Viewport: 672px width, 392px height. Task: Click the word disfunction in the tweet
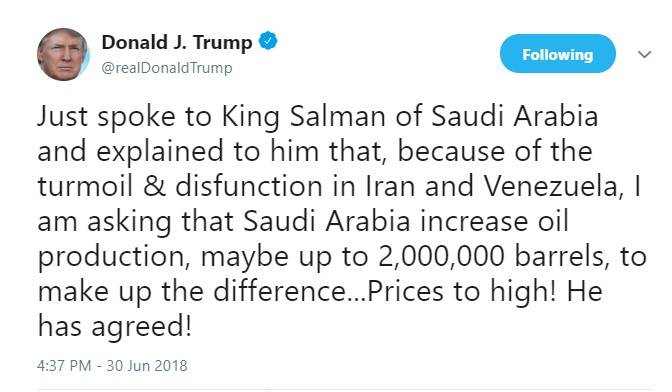click(249, 186)
